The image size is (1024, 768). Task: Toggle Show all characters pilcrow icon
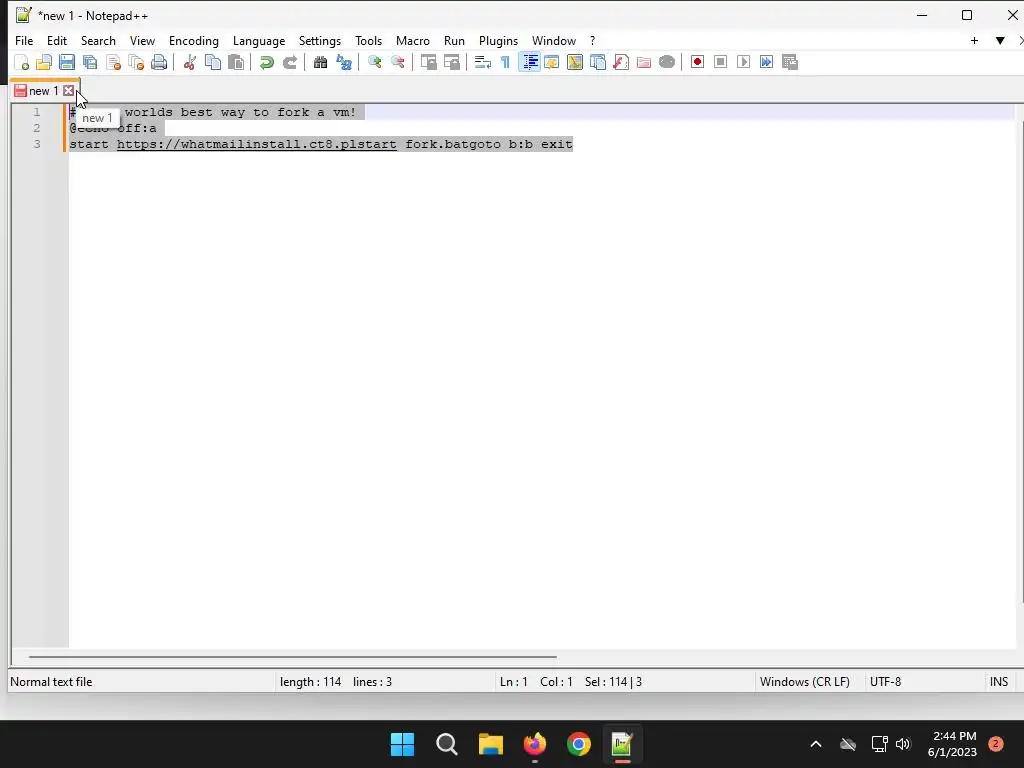(505, 62)
